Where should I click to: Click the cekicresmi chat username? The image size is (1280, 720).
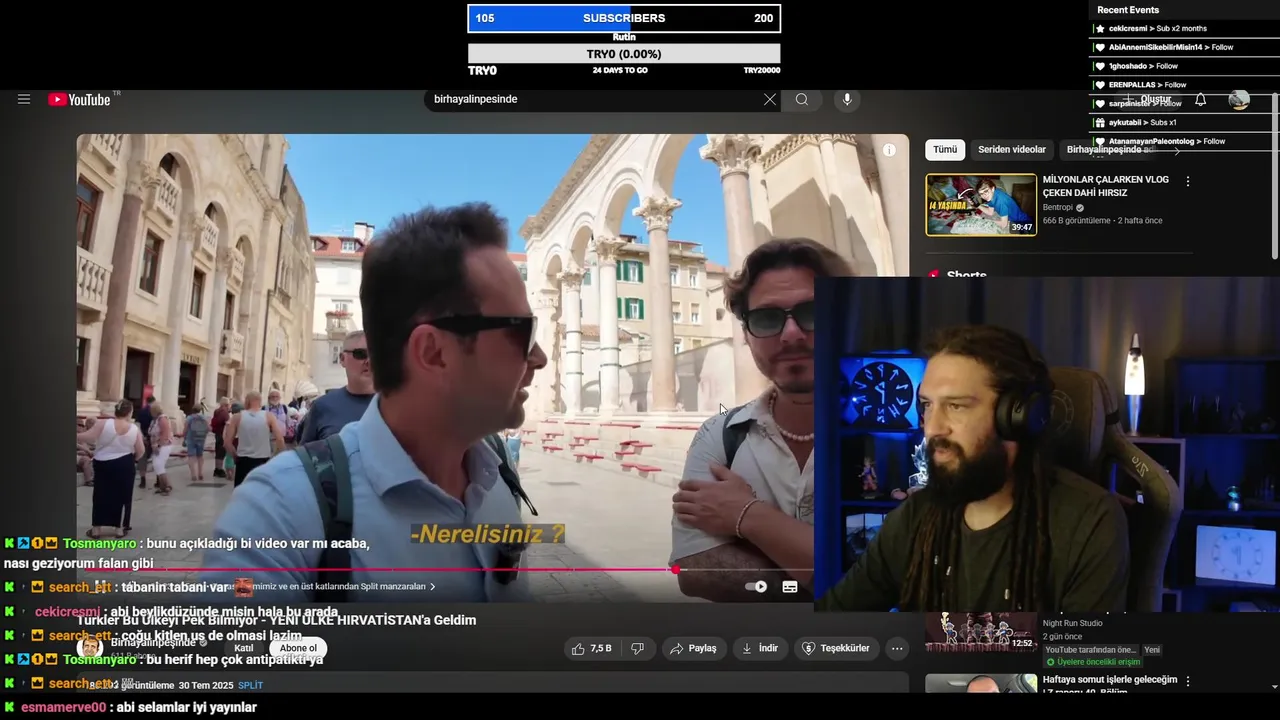point(67,612)
